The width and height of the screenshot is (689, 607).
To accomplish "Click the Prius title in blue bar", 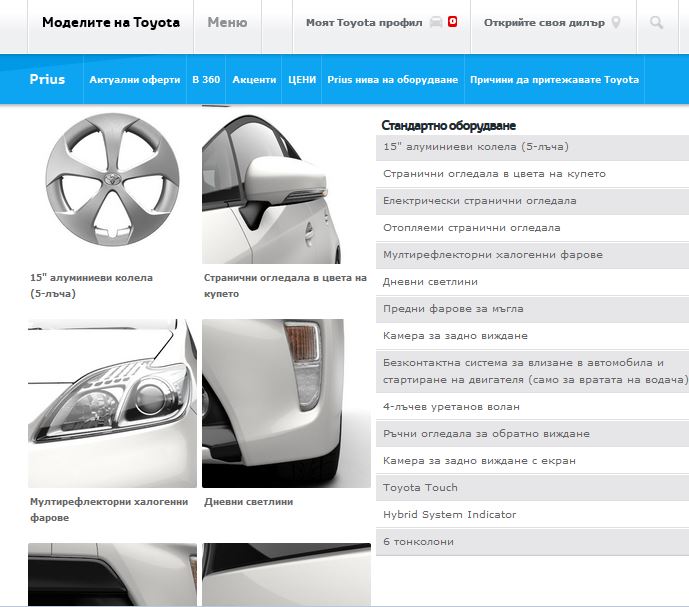I will click(x=47, y=79).
